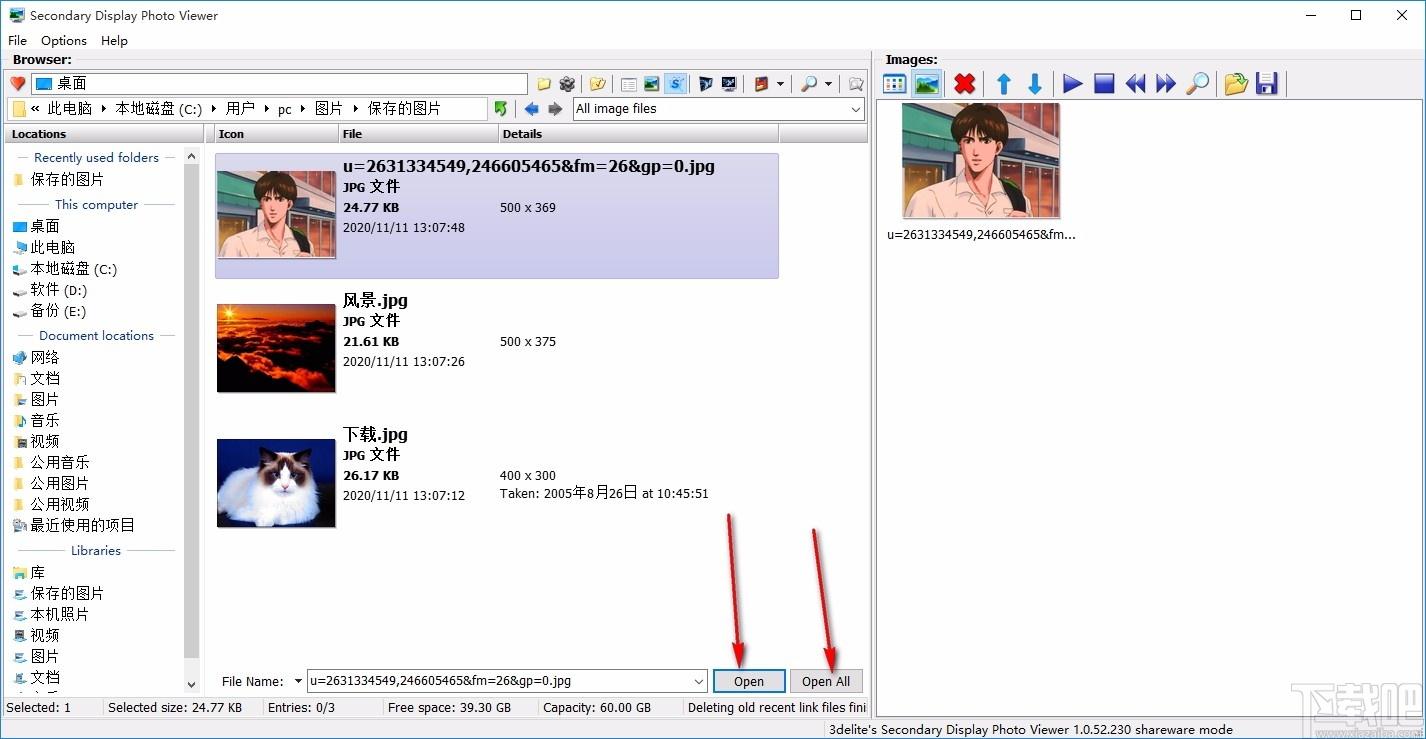Open image list with folder arrow icon

click(x=1236, y=84)
